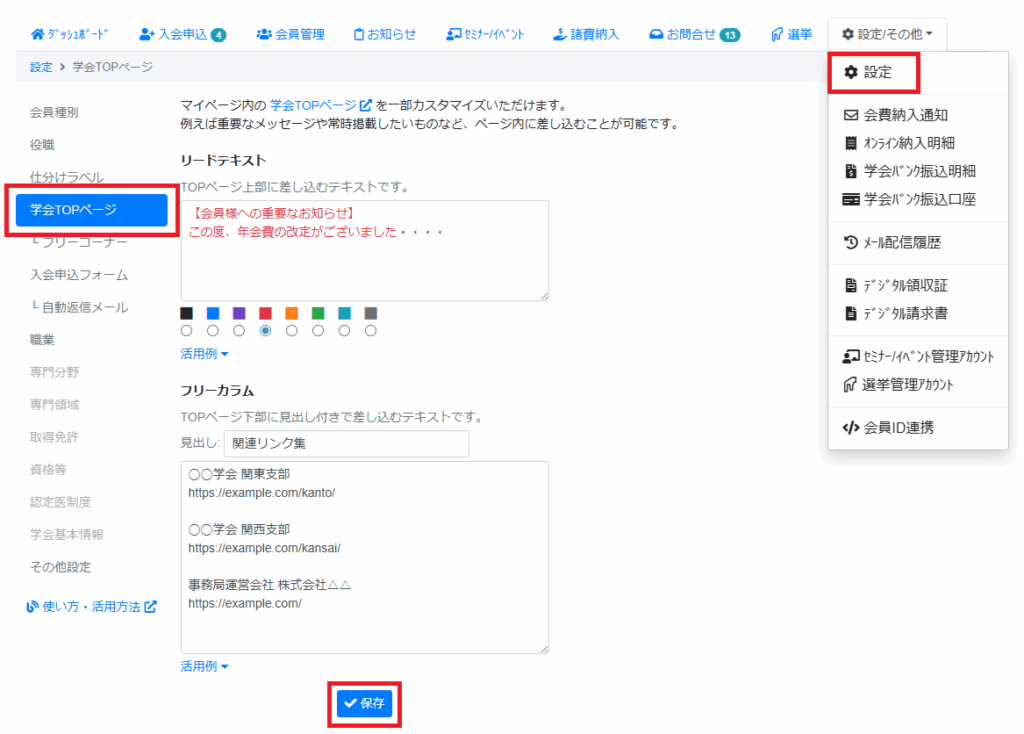Click the home icon for ダッシュボード

[x=38, y=34]
